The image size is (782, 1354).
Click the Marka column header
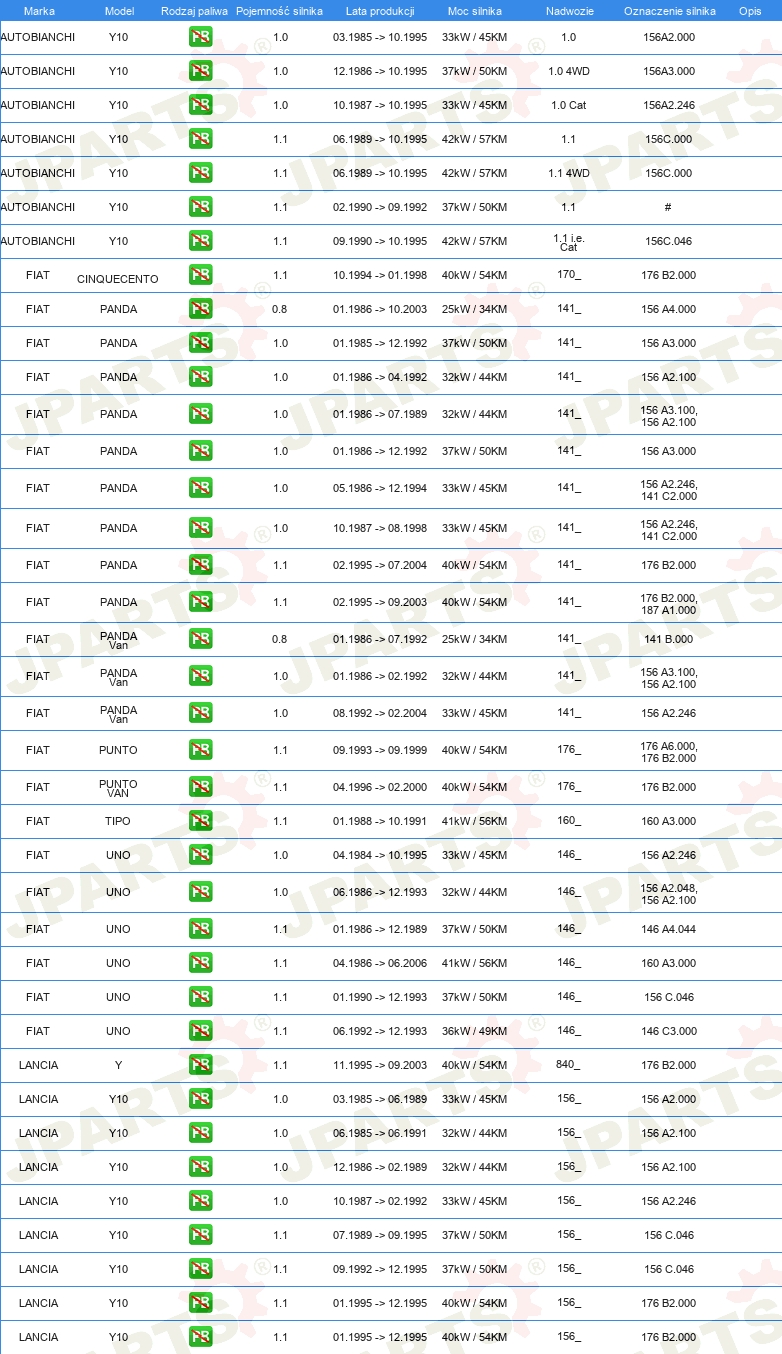tap(39, 11)
